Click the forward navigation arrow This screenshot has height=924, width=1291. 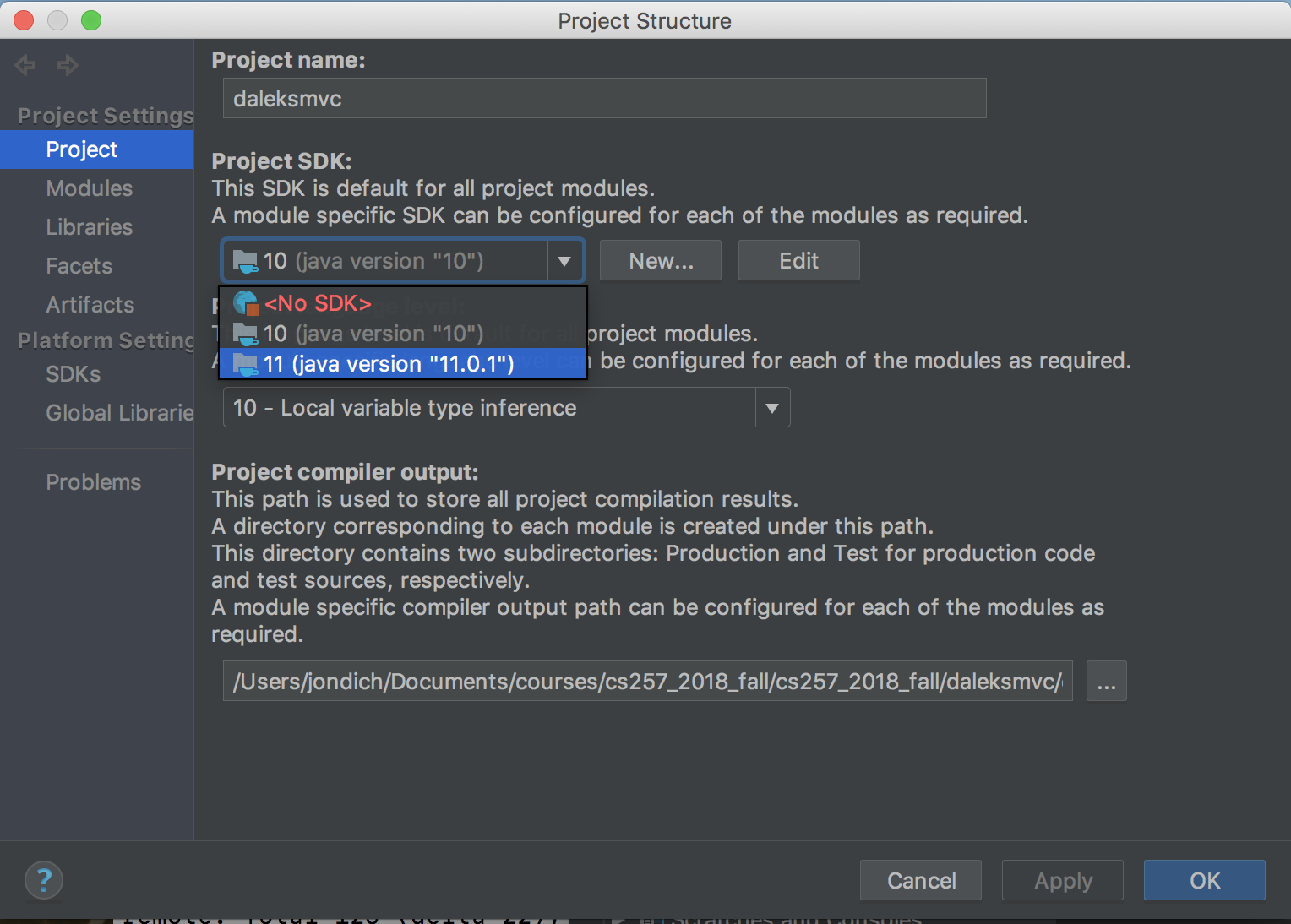[68, 65]
